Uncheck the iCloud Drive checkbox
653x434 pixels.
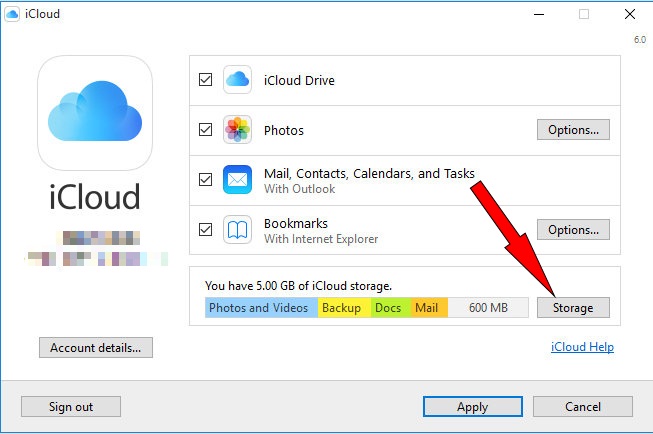tap(205, 80)
